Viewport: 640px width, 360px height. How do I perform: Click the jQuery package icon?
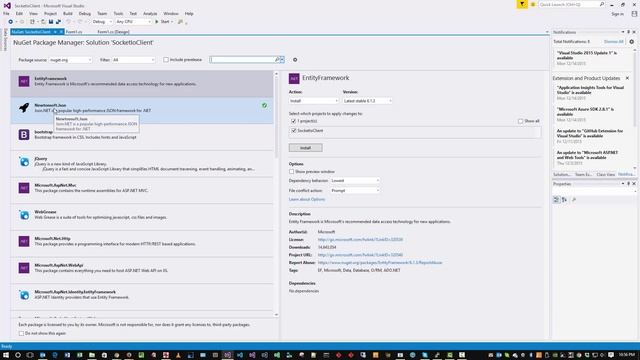click(x=24, y=161)
